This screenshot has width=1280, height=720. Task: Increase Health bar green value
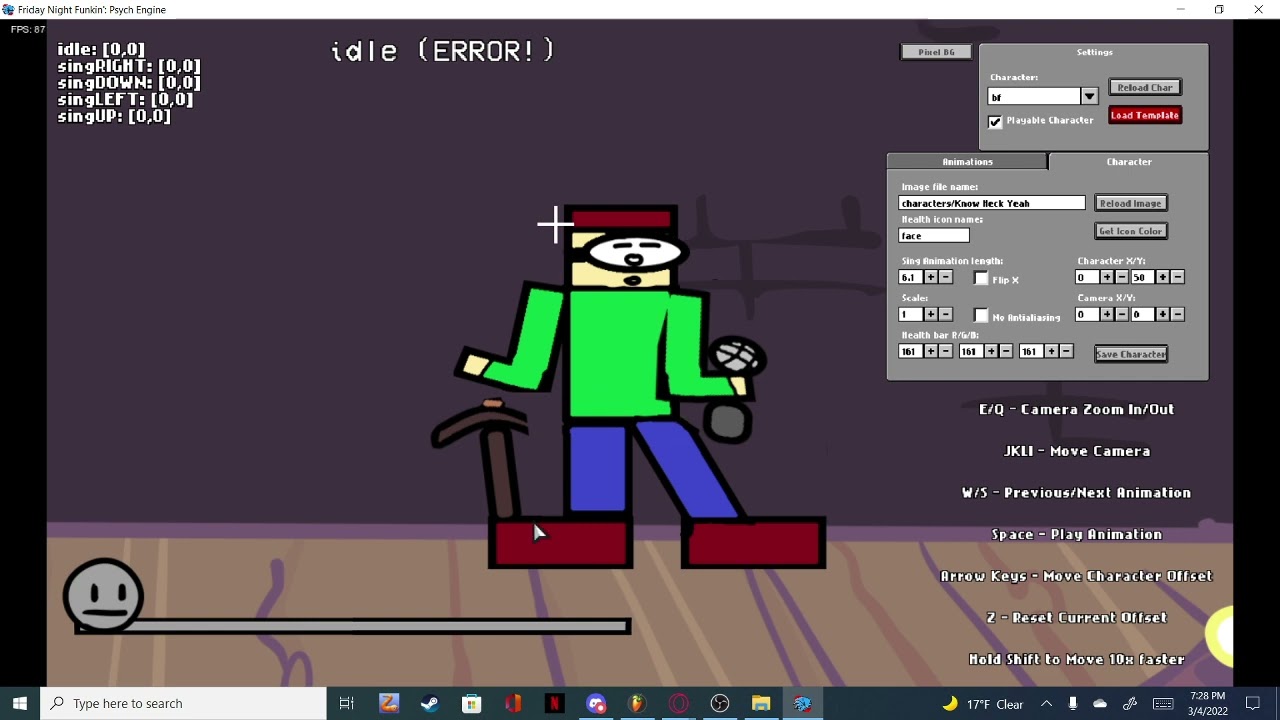click(991, 351)
